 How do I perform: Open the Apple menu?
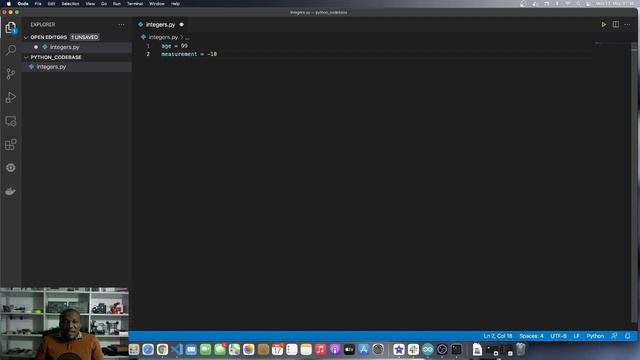tap(9, 4)
